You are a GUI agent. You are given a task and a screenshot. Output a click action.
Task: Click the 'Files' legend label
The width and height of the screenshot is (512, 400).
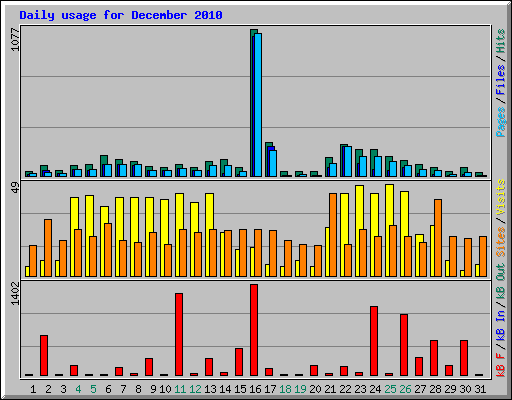point(500,80)
